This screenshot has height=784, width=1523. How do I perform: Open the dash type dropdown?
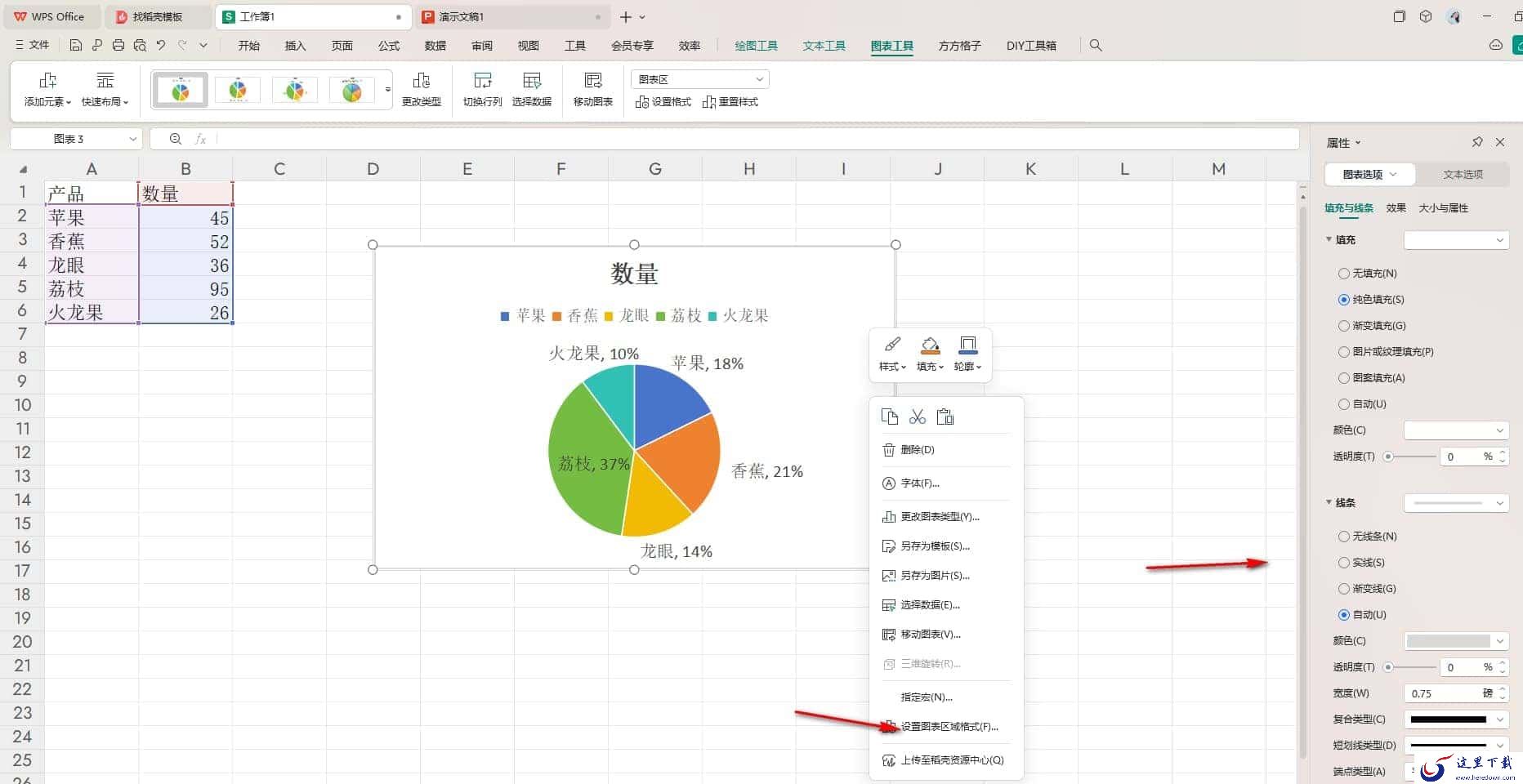tap(1455, 746)
